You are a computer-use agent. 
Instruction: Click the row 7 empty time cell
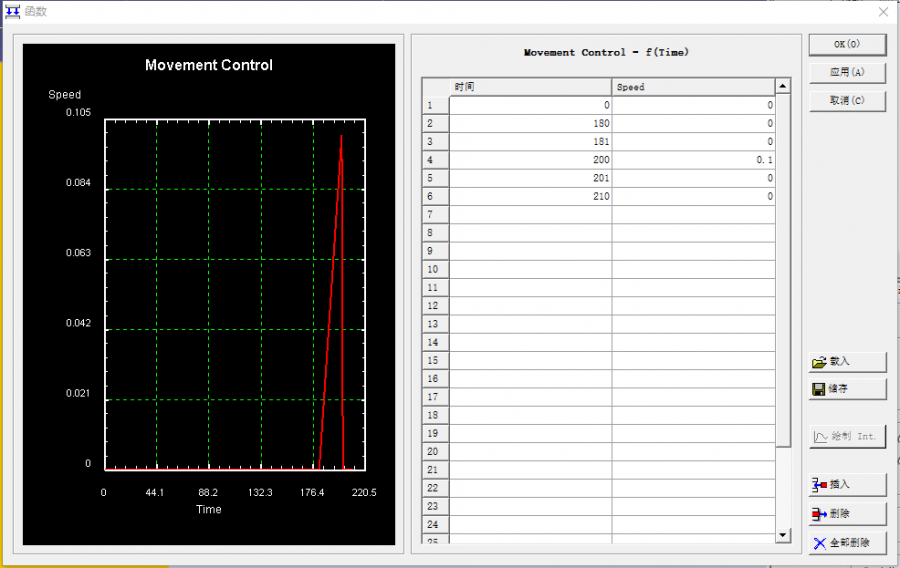530,215
